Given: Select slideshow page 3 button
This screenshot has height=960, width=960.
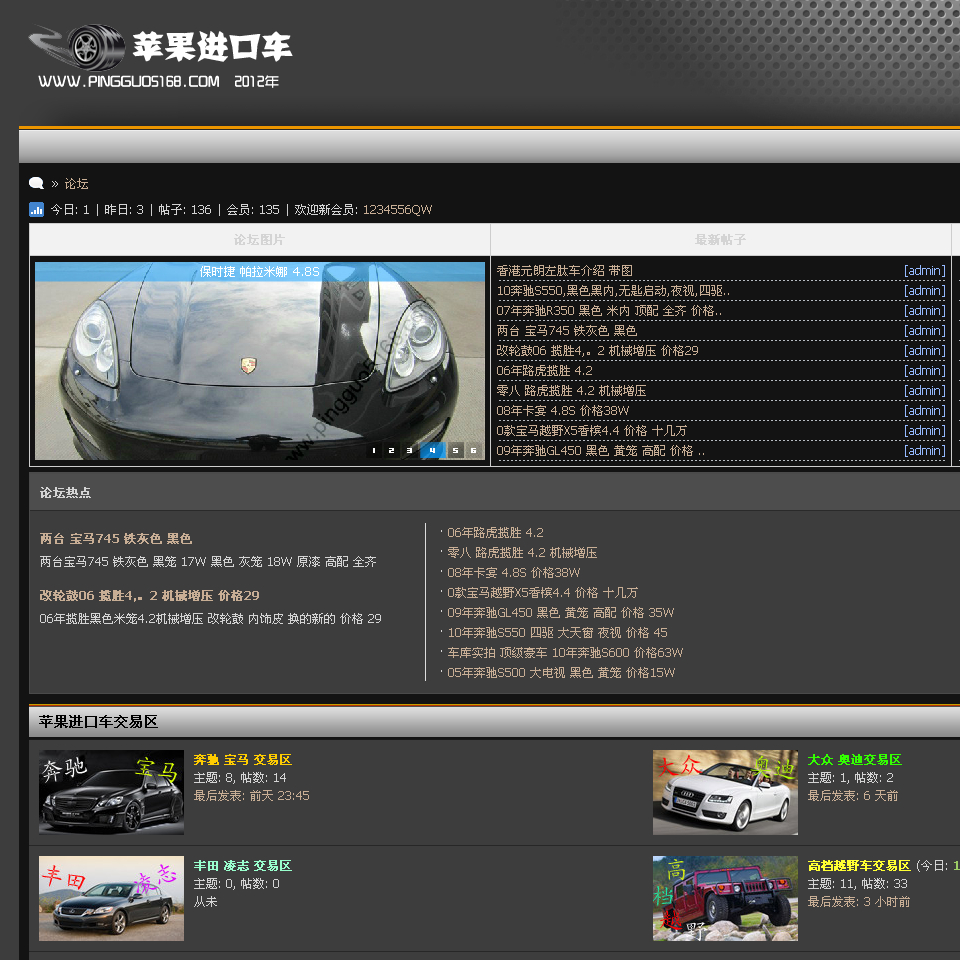Looking at the screenshot, I should [x=409, y=450].
